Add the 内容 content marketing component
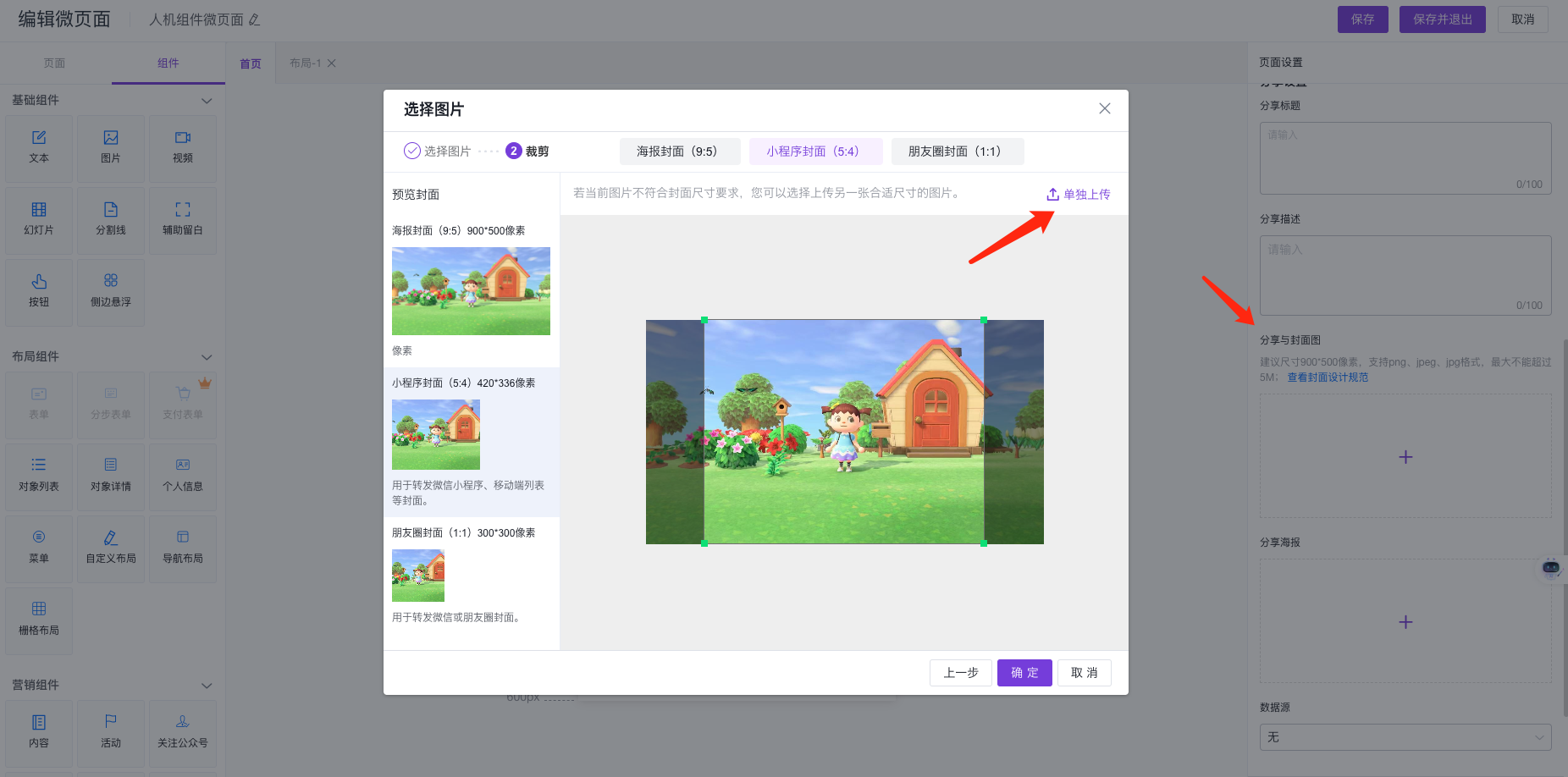The width and height of the screenshot is (1568, 777). click(x=39, y=733)
